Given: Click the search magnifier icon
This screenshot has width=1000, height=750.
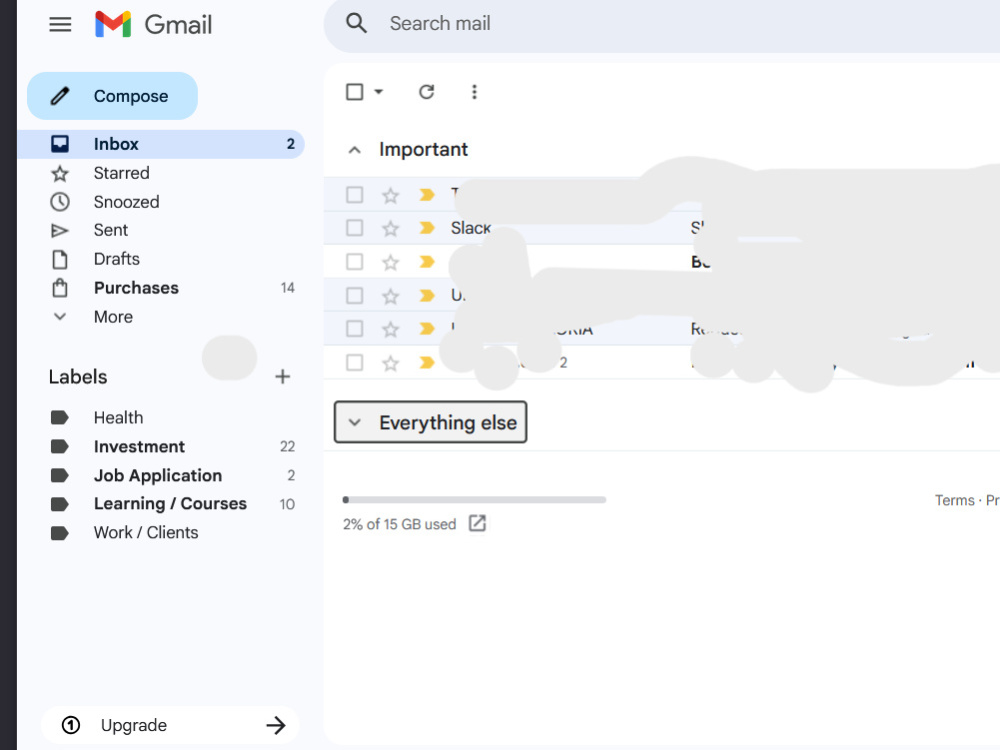Looking at the screenshot, I should click(356, 24).
